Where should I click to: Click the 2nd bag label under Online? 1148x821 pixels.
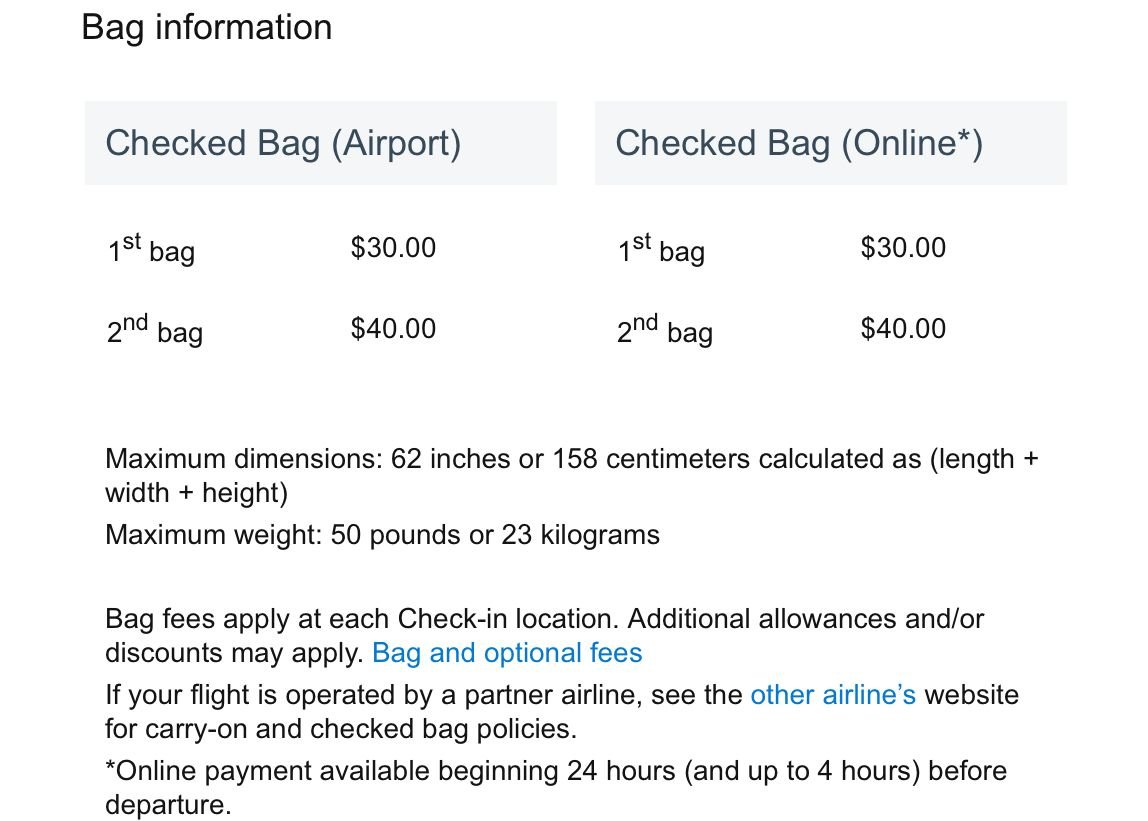pyautogui.click(x=665, y=330)
